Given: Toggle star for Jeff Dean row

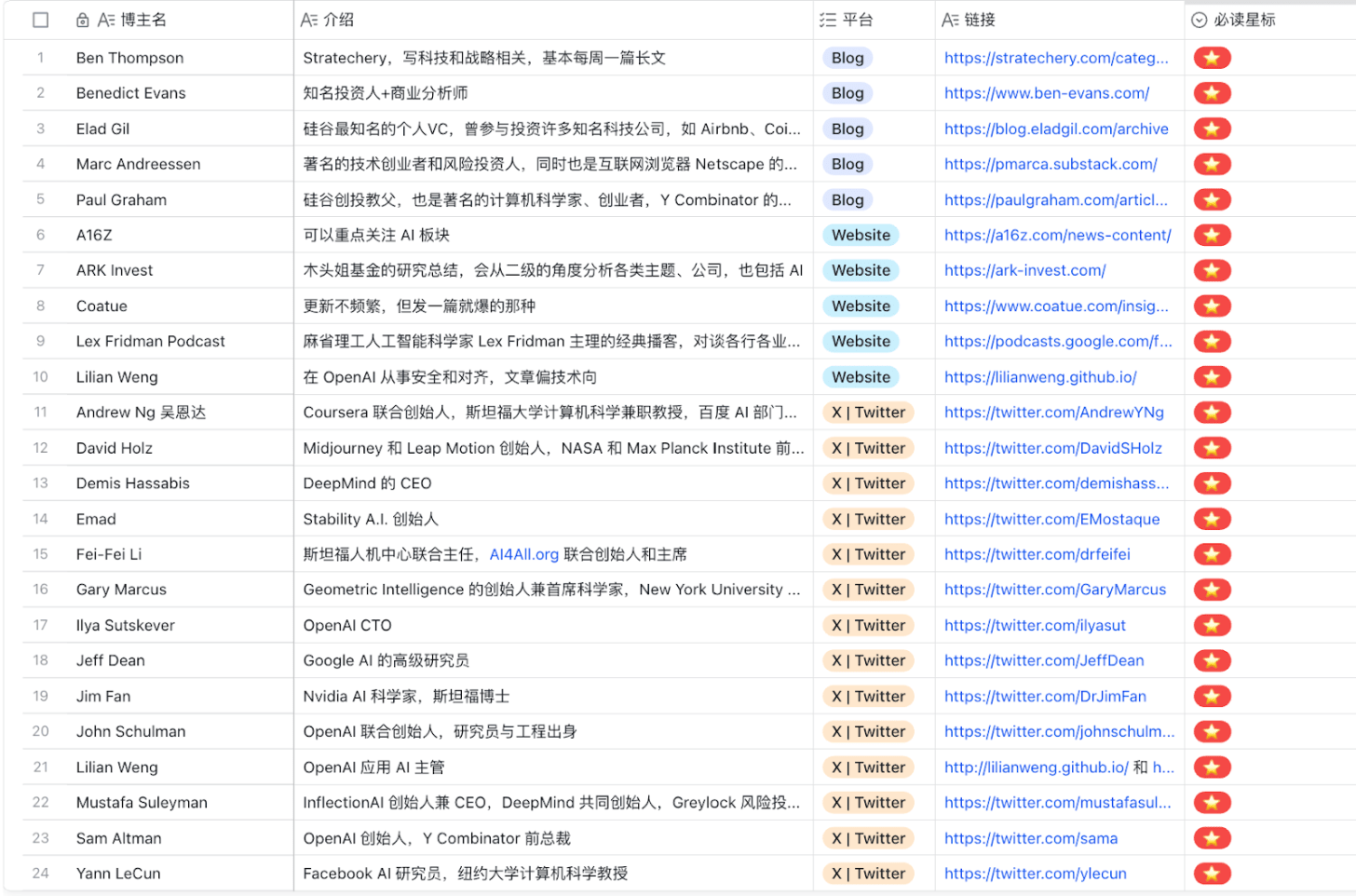Looking at the screenshot, I should tap(1212, 660).
